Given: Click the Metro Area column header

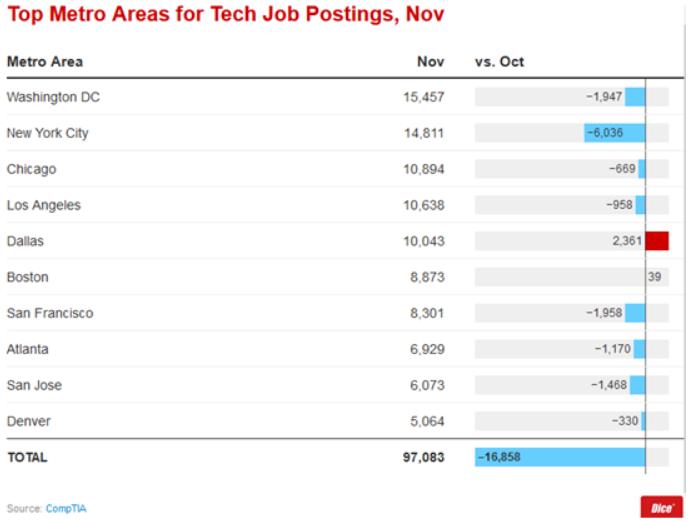Looking at the screenshot, I should pos(45,62).
